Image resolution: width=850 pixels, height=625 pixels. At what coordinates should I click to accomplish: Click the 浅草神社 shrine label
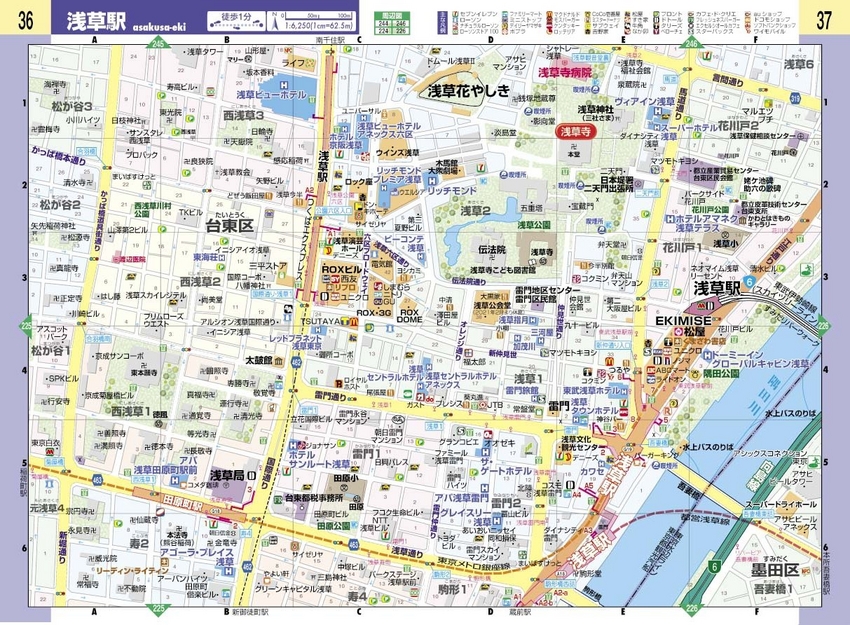595,109
